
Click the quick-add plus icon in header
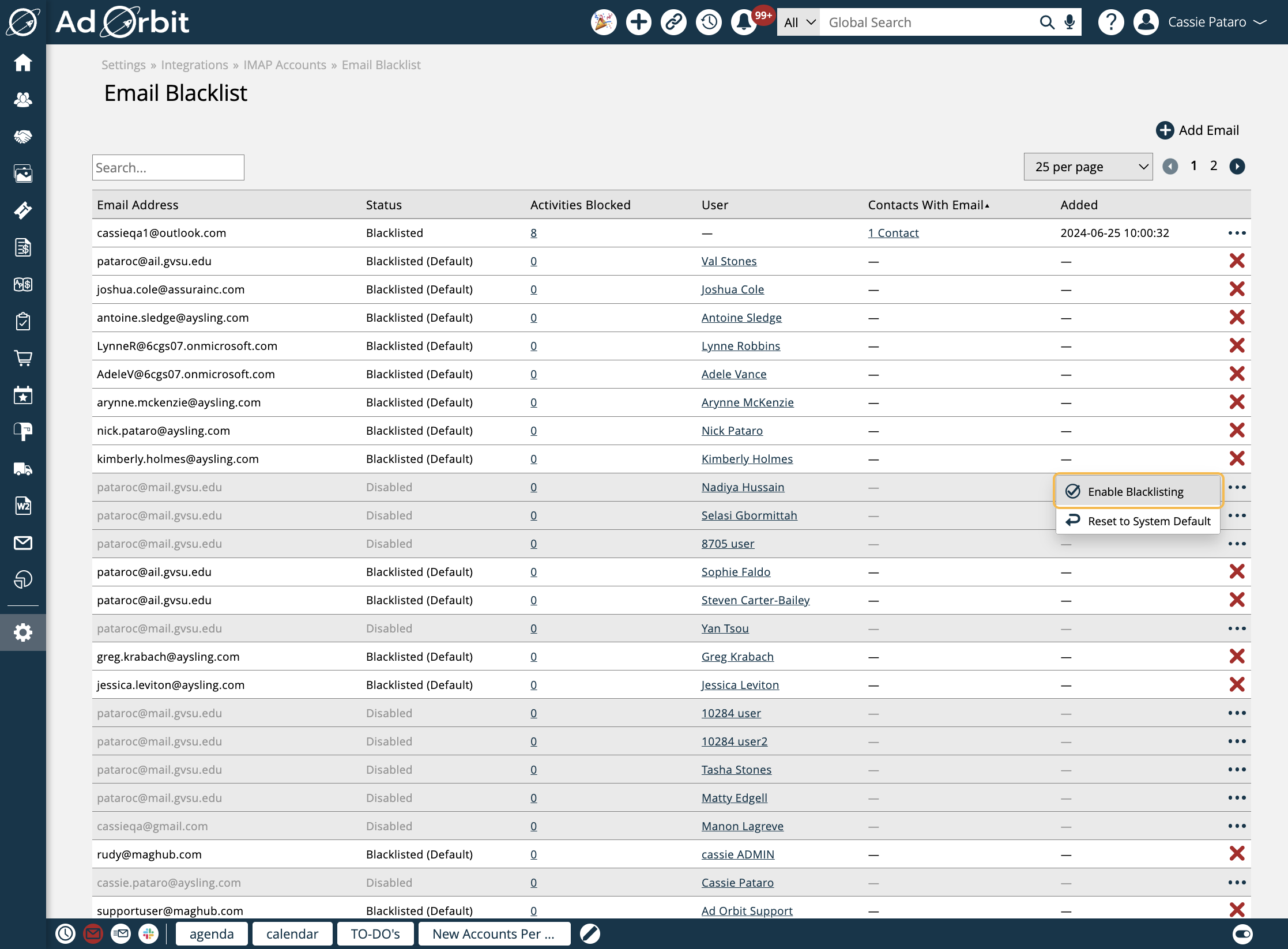(638, 22)
